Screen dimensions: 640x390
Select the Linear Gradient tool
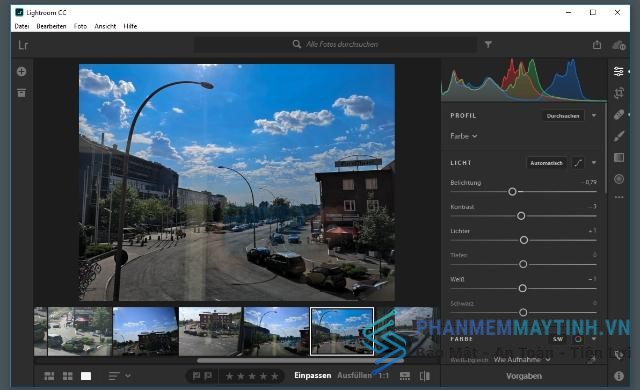619,157
